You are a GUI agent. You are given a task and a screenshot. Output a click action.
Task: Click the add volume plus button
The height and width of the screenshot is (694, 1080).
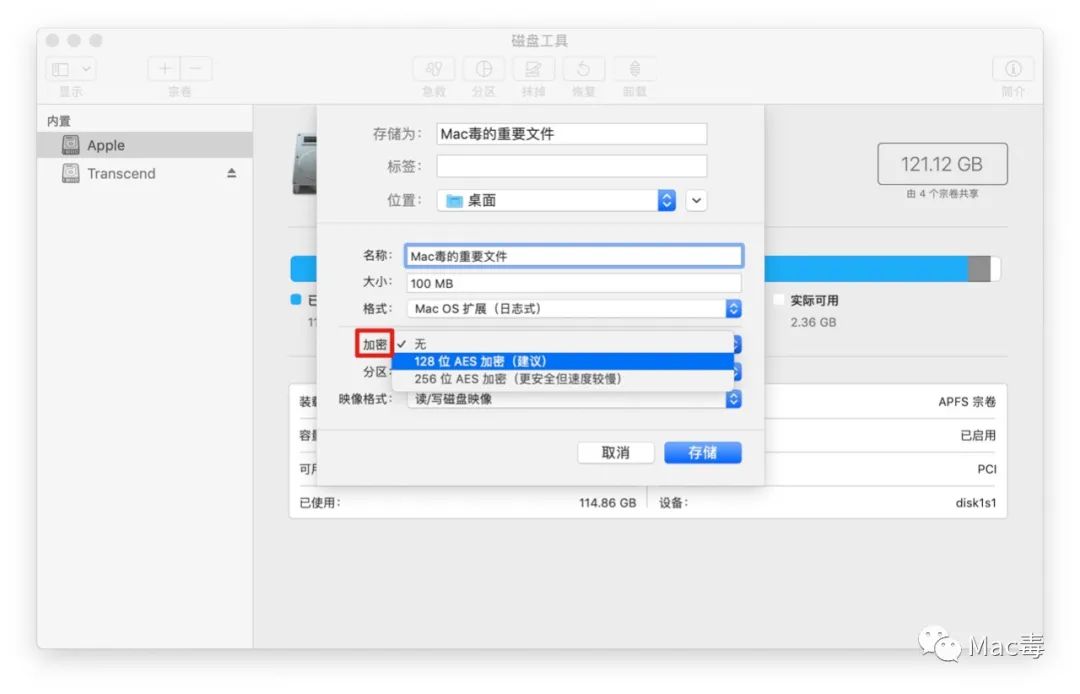pos(165,69)
